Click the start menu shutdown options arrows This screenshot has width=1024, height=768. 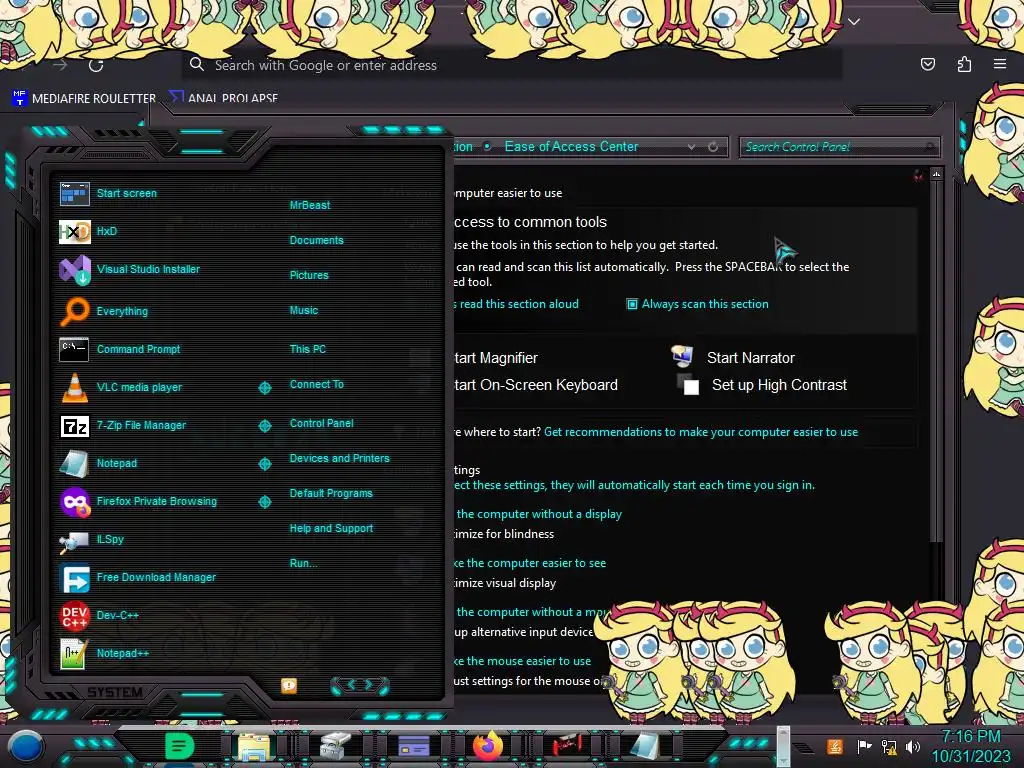tap(360, 685)
